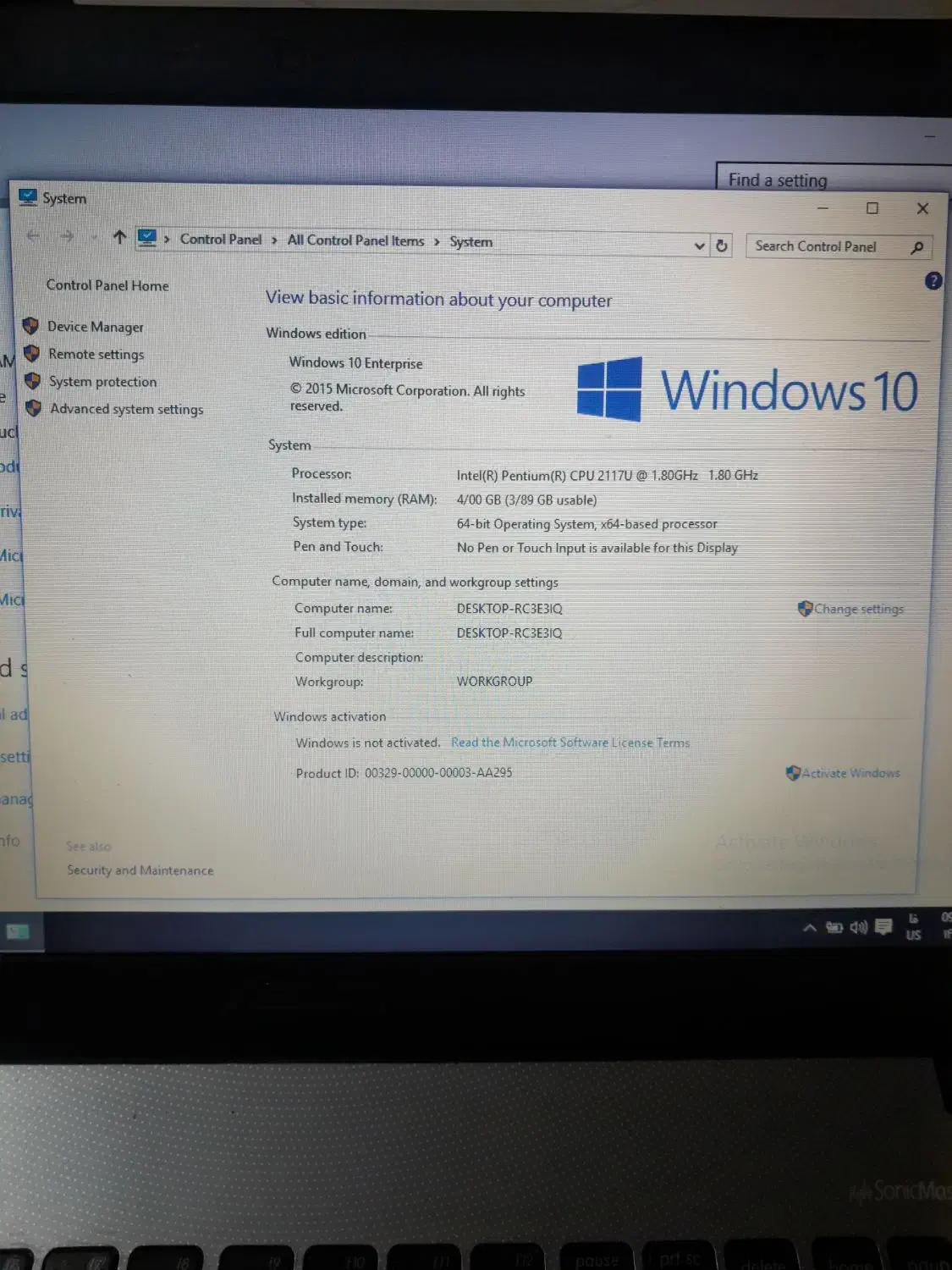
Task: Select Control Panel in the breadcrumb
Action: (x=221, y=240)
